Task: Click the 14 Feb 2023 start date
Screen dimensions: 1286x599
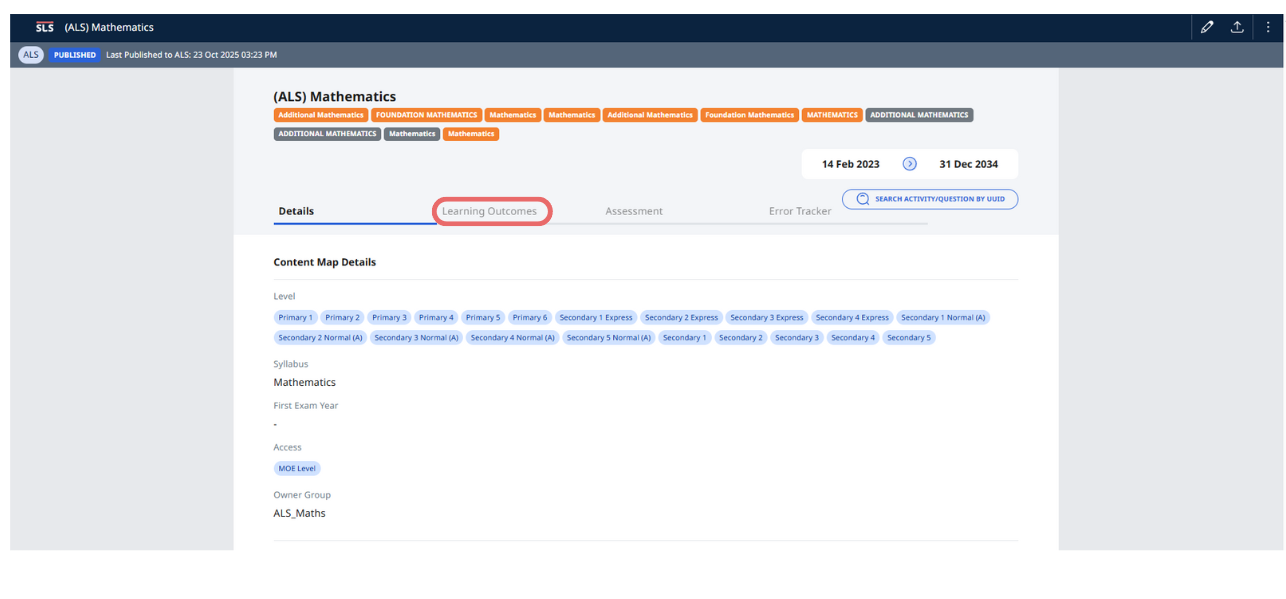Action: [x=850, y=164]
